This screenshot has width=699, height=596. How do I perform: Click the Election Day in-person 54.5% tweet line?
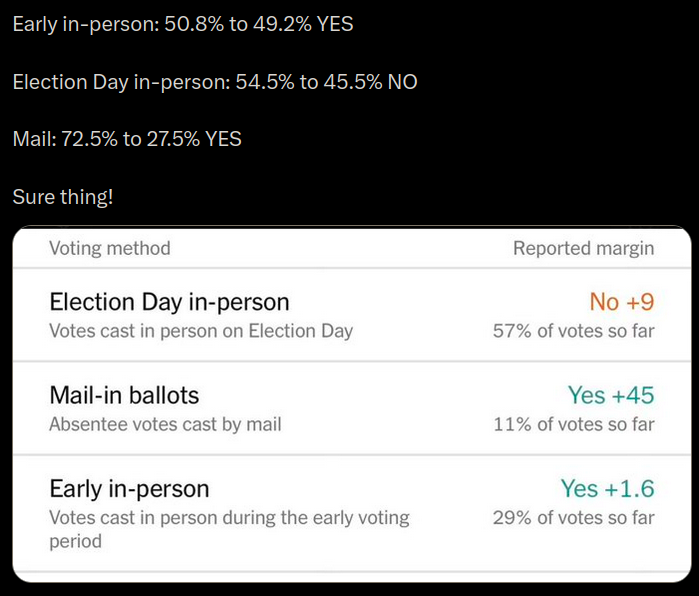click(215, 82)
